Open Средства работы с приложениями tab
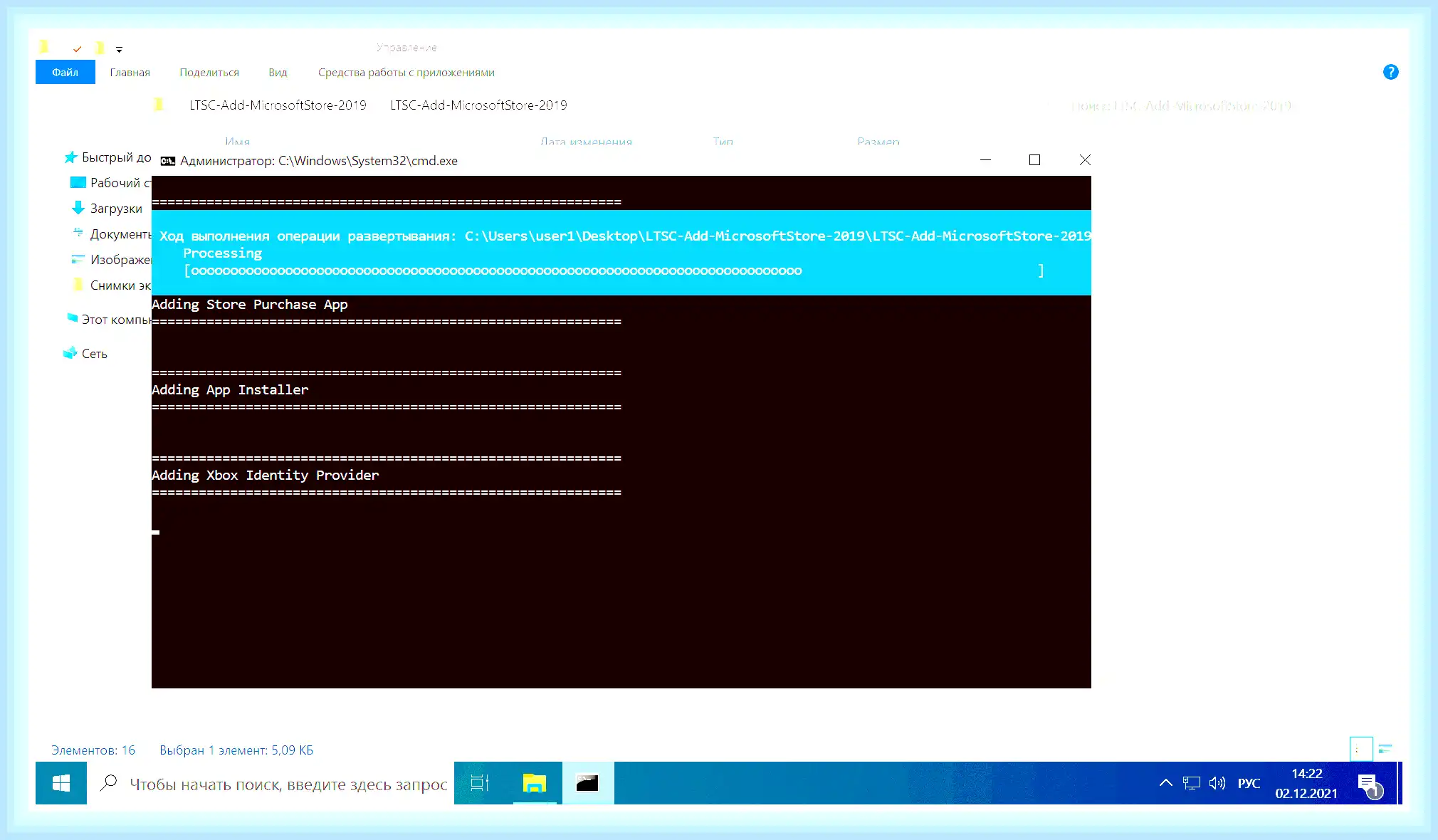This screenshot has width=1438, height=840. (x=406, y=72)
